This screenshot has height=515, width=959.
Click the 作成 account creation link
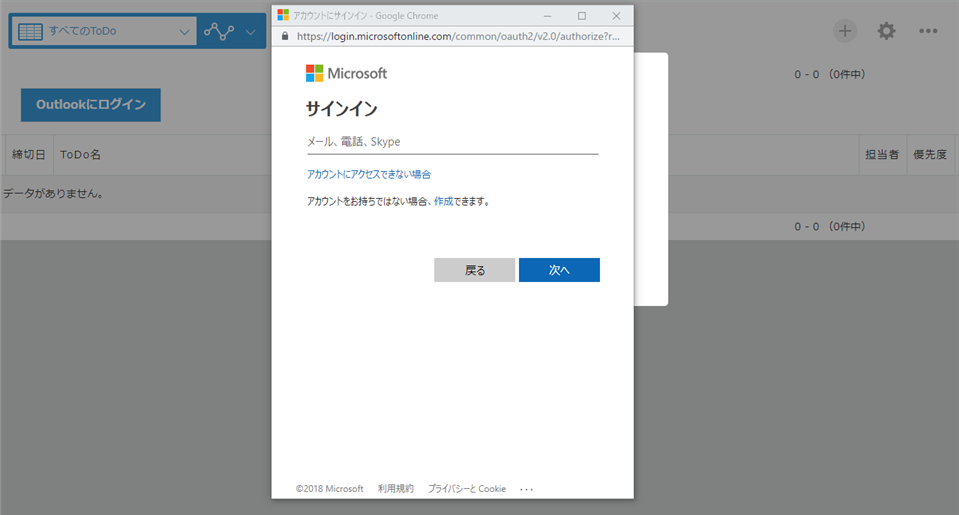click(x=443, y=201)
